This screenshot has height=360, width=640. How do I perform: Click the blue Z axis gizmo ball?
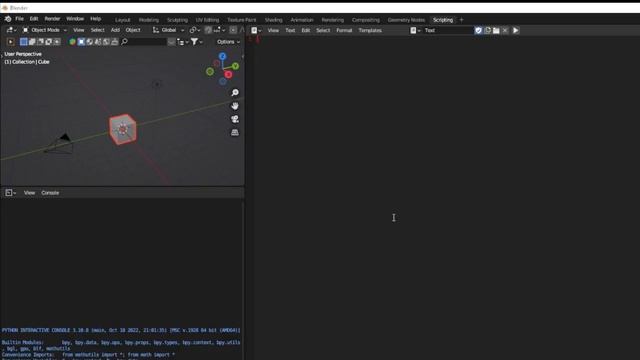click(x=222, y=56)
